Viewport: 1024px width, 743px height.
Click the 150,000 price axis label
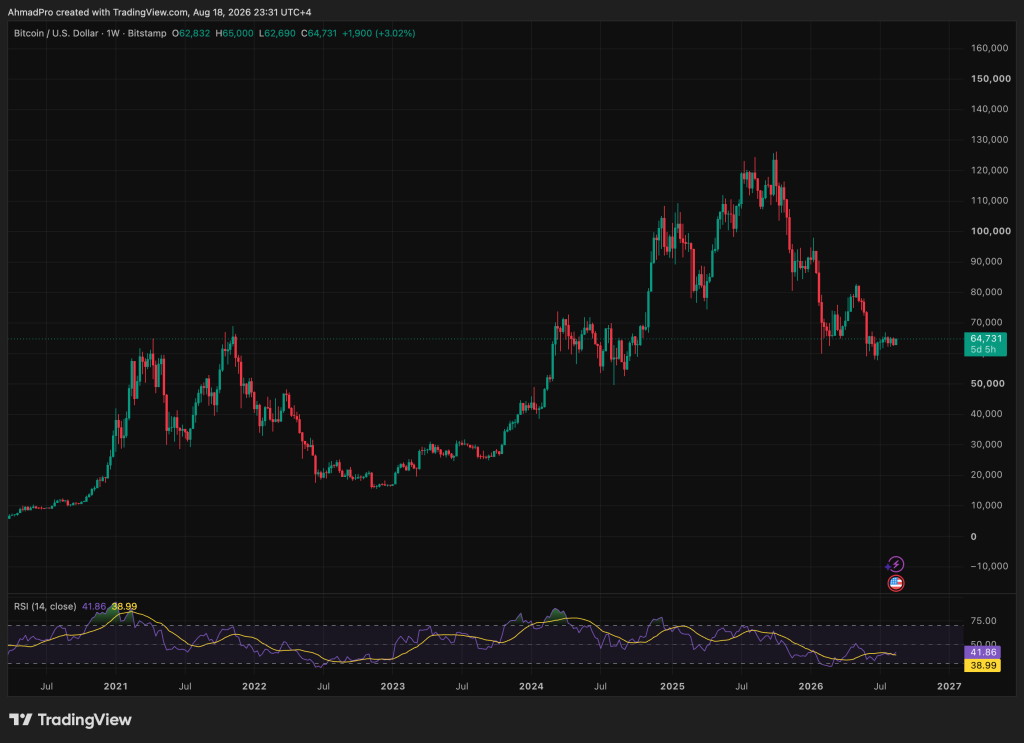pos(990,78)
